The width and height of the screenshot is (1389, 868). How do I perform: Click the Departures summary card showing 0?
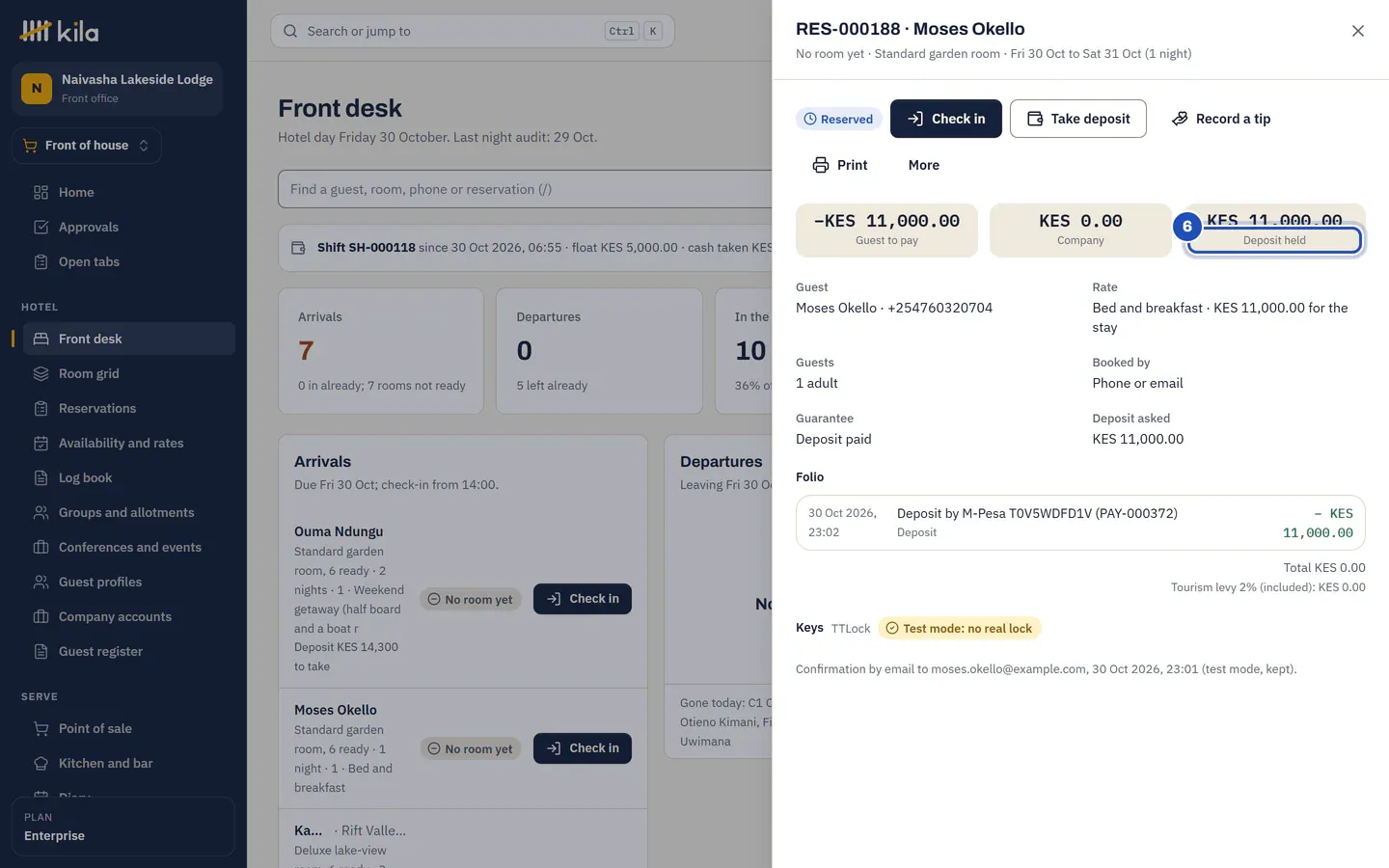(599, 351)
